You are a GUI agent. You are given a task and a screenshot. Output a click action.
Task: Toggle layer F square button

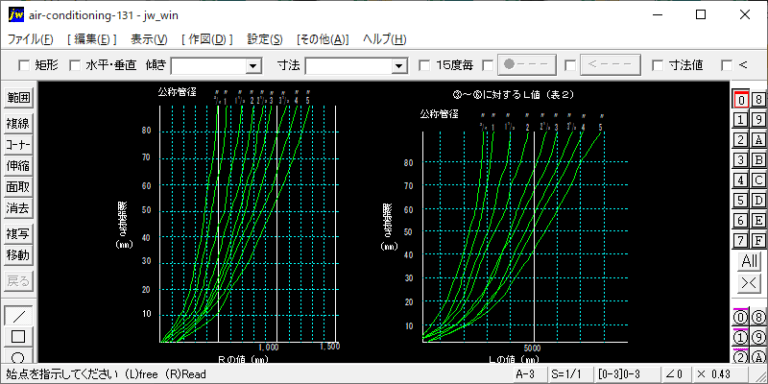point(758,240)
